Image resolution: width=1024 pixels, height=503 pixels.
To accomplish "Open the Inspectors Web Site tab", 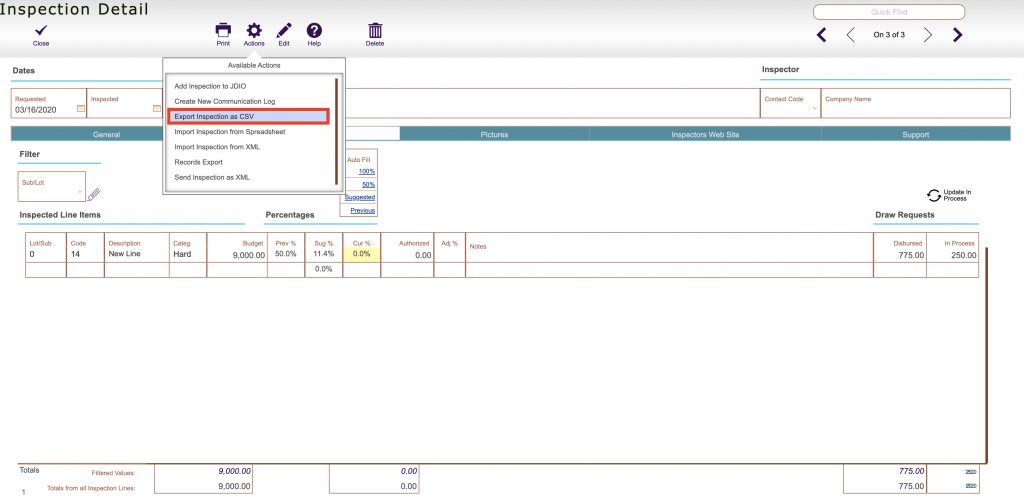I will 705,135.
